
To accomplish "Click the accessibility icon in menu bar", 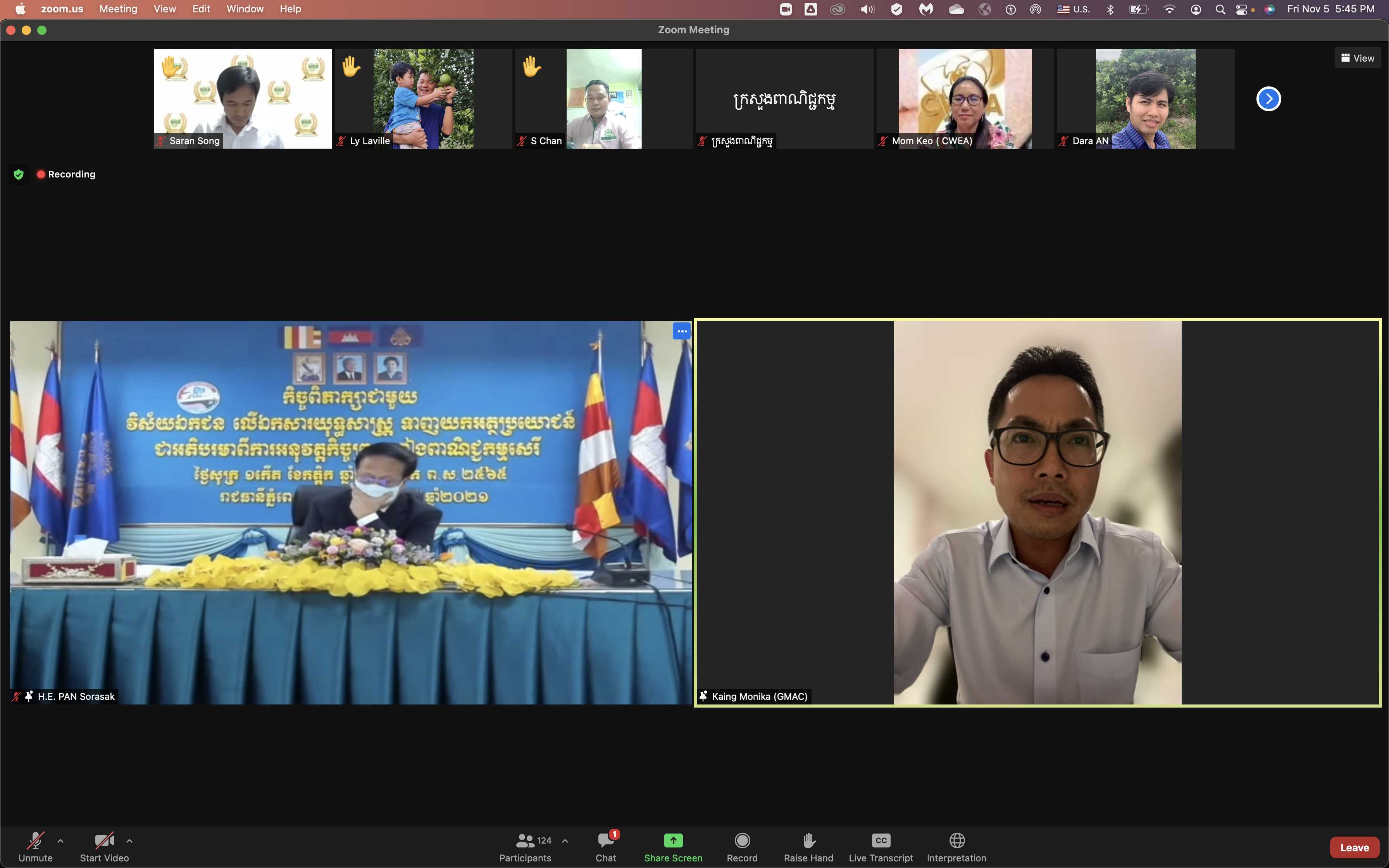I will click(1011, 9).
